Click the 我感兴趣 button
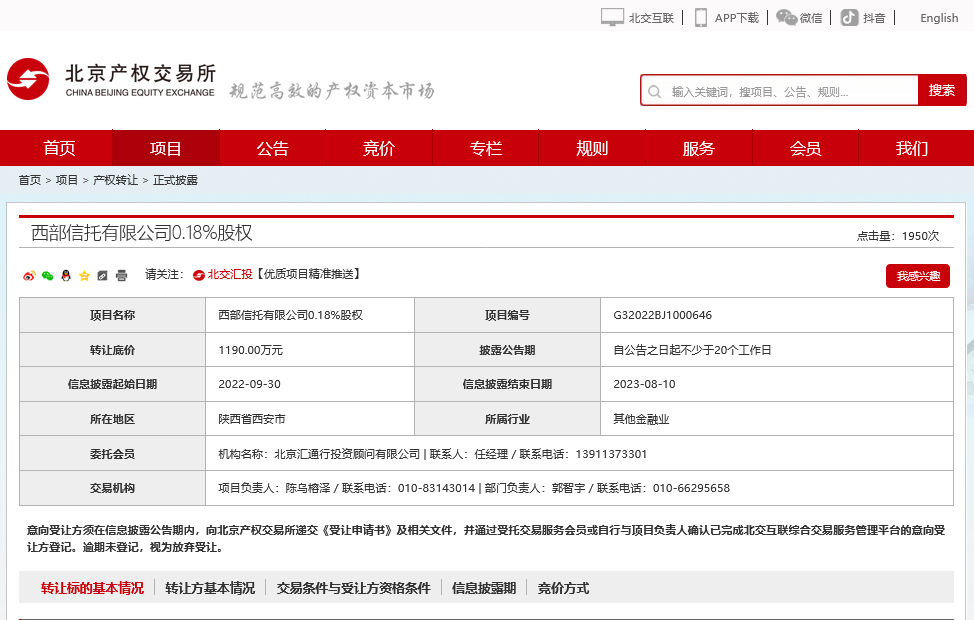974x620 pixels. click(x=917, y=276)
